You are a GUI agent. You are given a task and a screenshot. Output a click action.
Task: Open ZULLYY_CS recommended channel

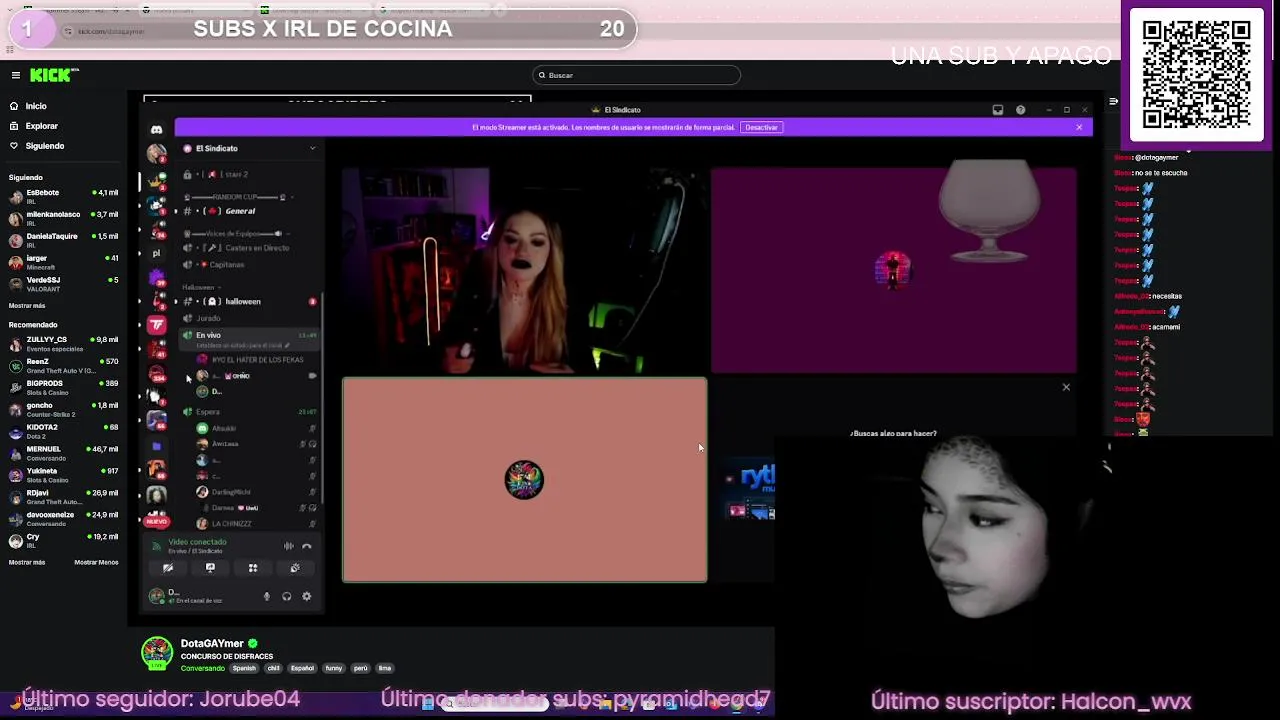63,344
